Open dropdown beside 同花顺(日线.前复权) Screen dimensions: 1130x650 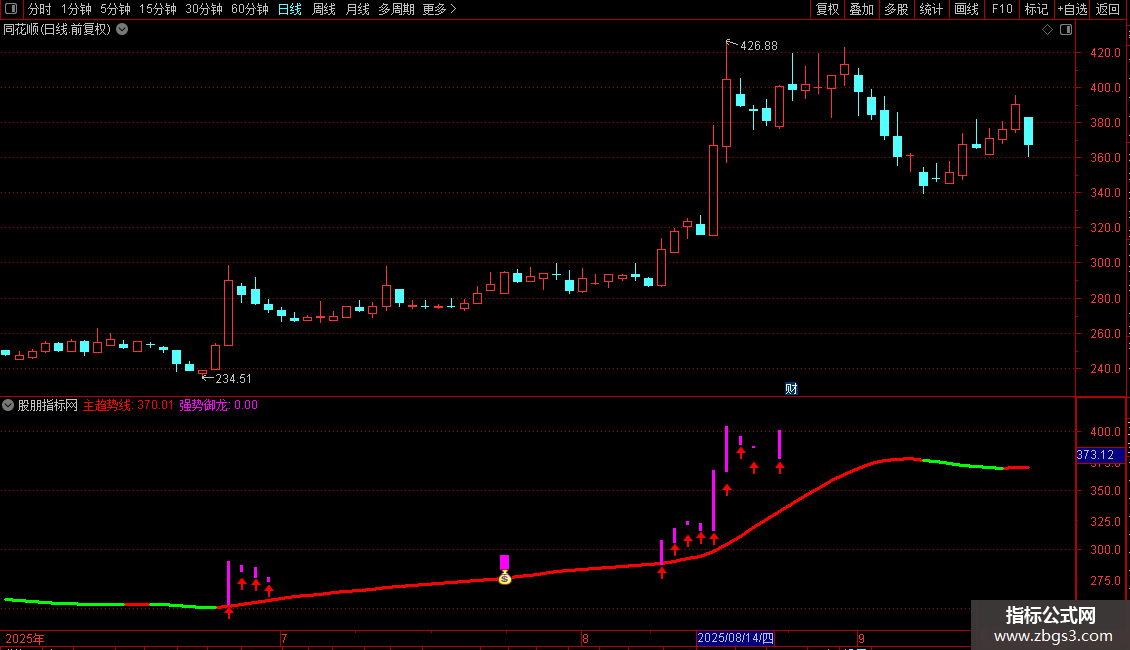[123, 30]
